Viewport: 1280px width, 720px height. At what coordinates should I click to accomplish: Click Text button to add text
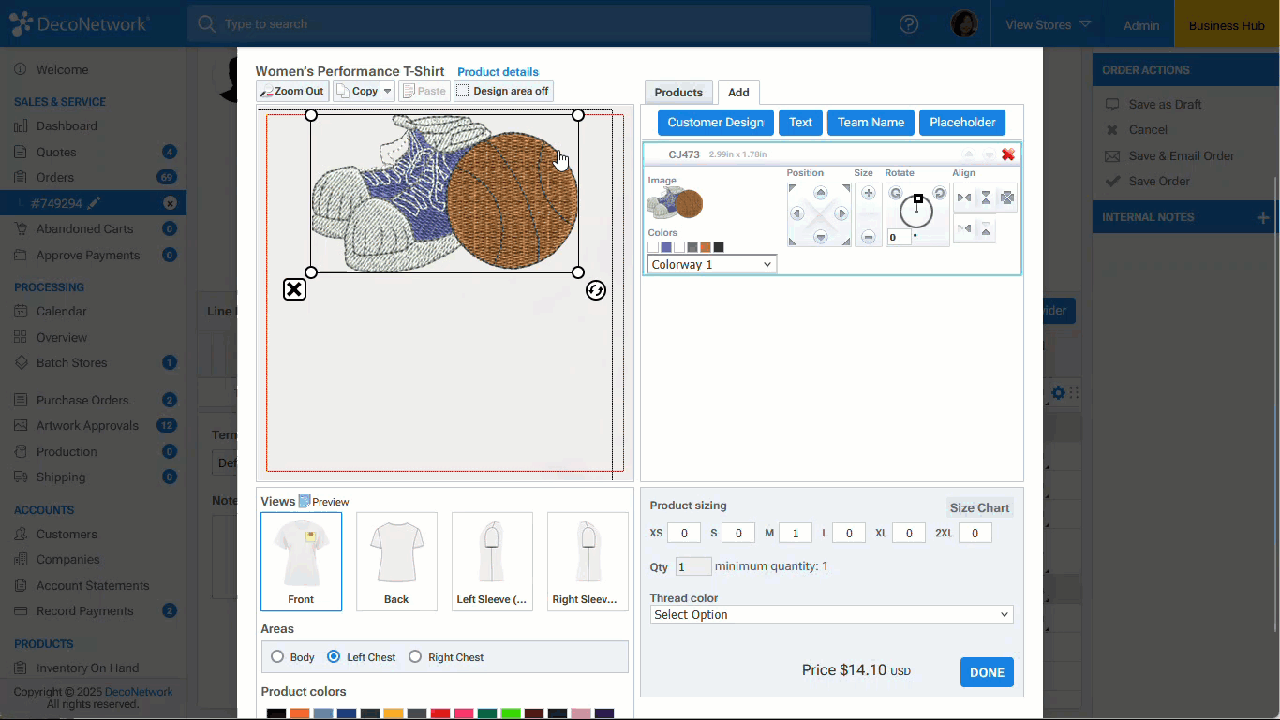[x=801, y=122]
